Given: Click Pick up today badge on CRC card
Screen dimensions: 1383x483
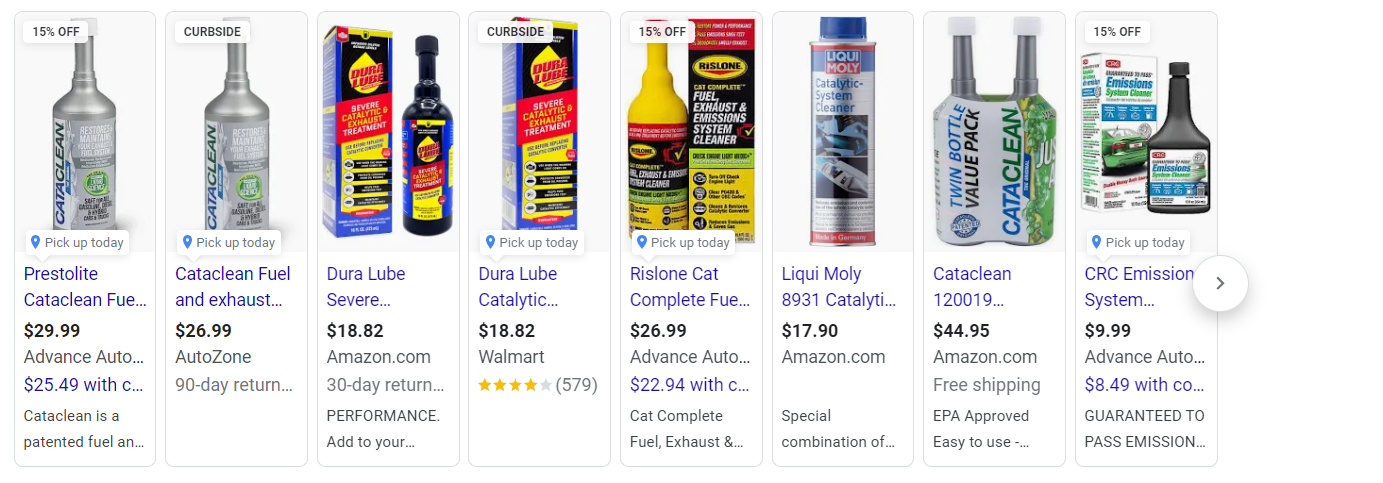Looking at the screenshot, I should pos(1138,242).
